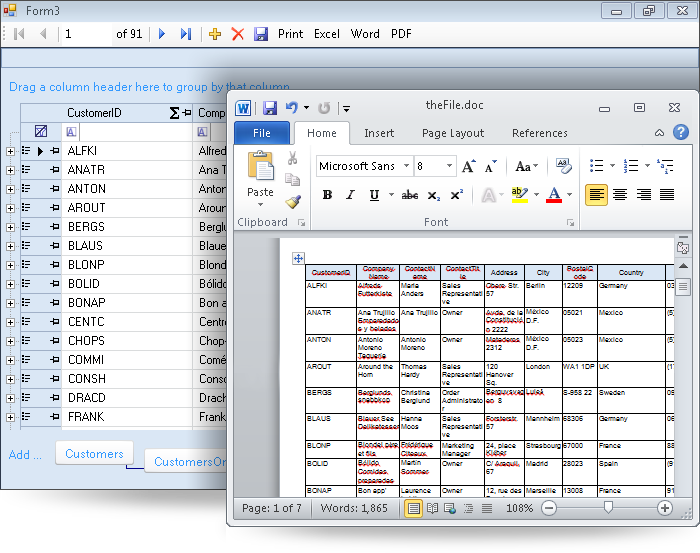Toggle pin for the BOLID row
The height and width of the screenshot is (553, 700).
click(55, 284)
